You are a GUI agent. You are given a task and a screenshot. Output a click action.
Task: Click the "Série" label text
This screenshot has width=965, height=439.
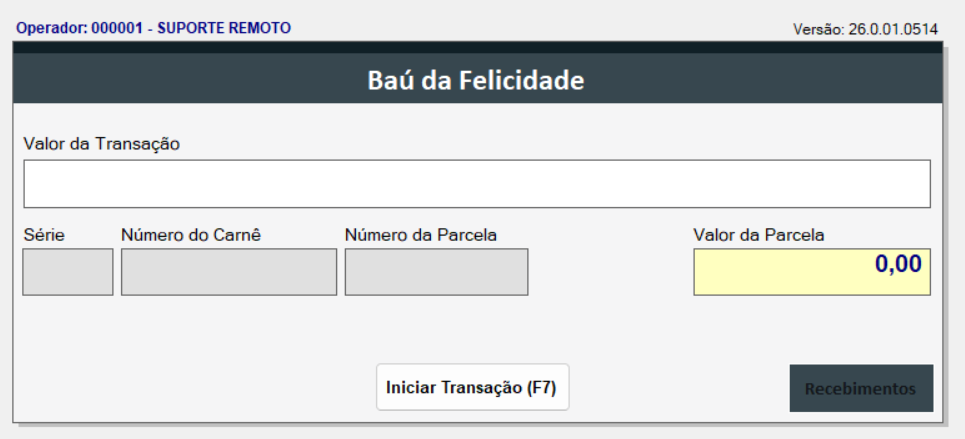pyautogui.click(x=42, y=235)
